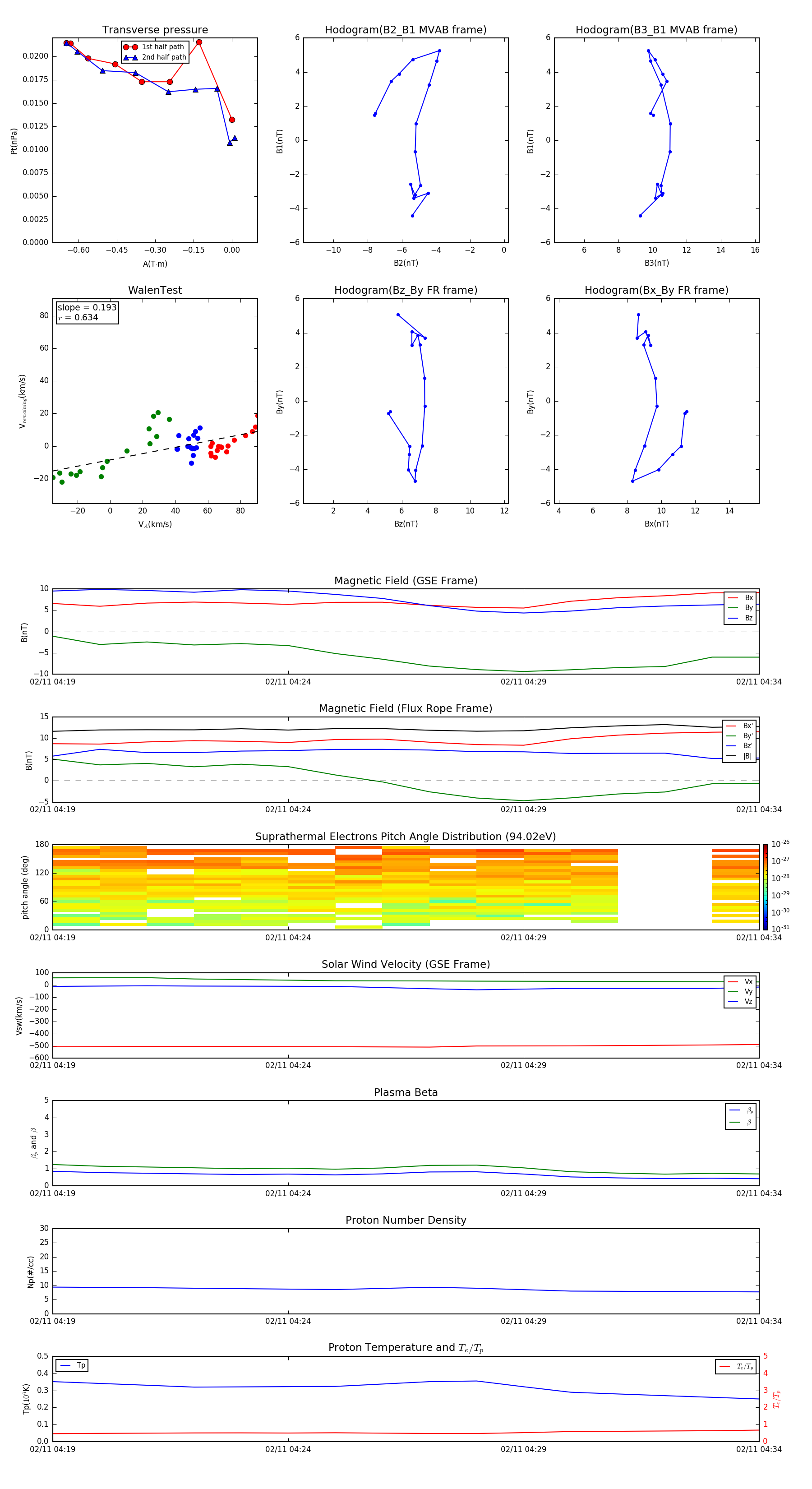This screenshot has width=812, height=1489.
Task: Select the red 'Te/Tp' legend entry
Action: pyautogui.click(x=736, y=1366)
